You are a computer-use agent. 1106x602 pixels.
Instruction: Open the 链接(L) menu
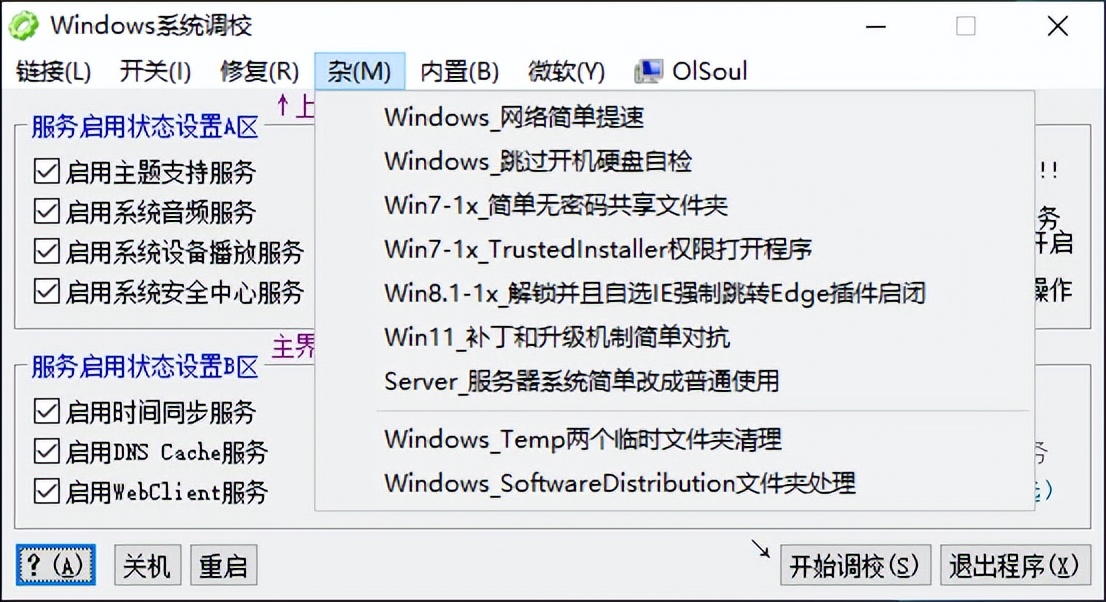click(x=49, y=70)
